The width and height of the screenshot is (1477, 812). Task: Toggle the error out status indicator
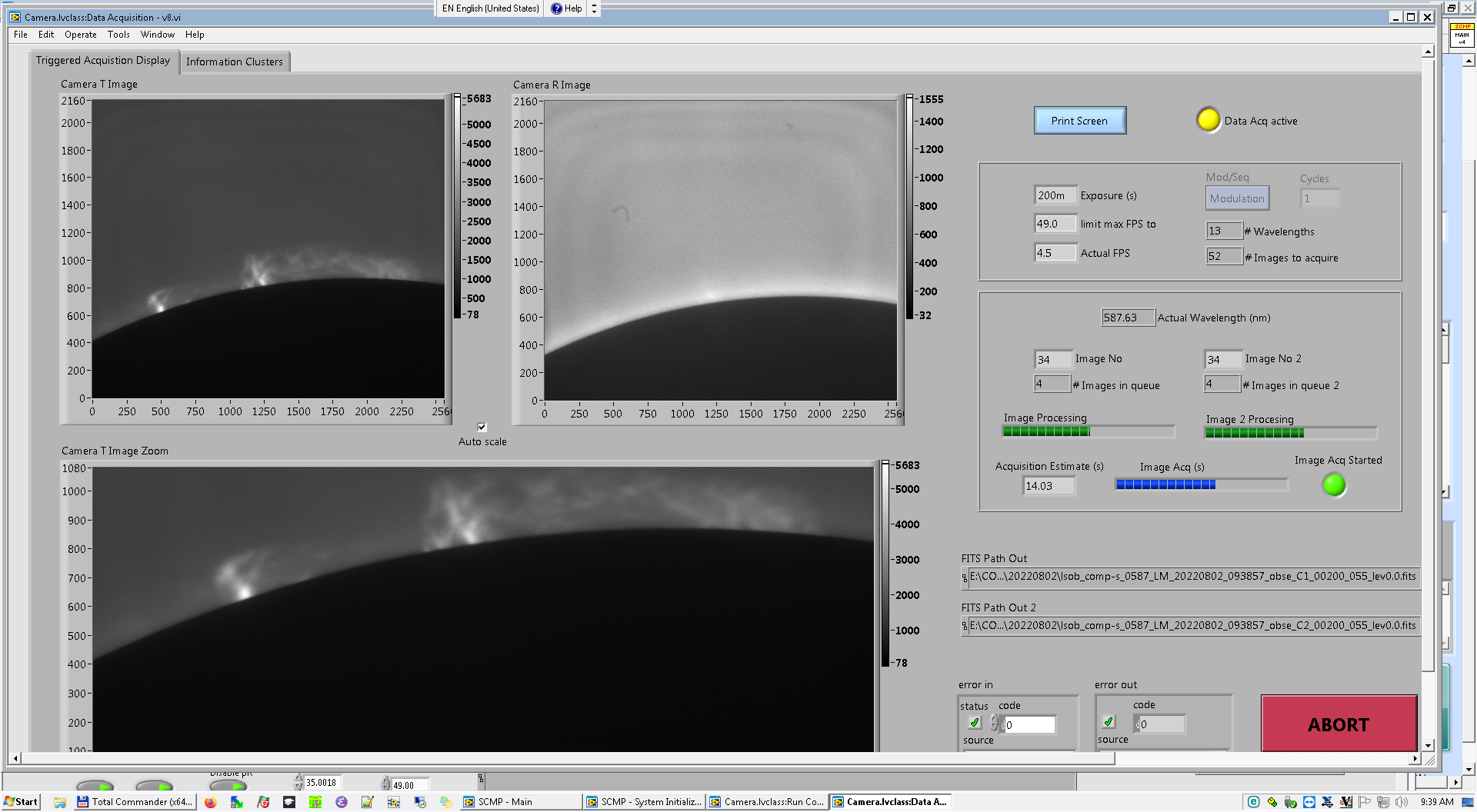[1109, 722]
